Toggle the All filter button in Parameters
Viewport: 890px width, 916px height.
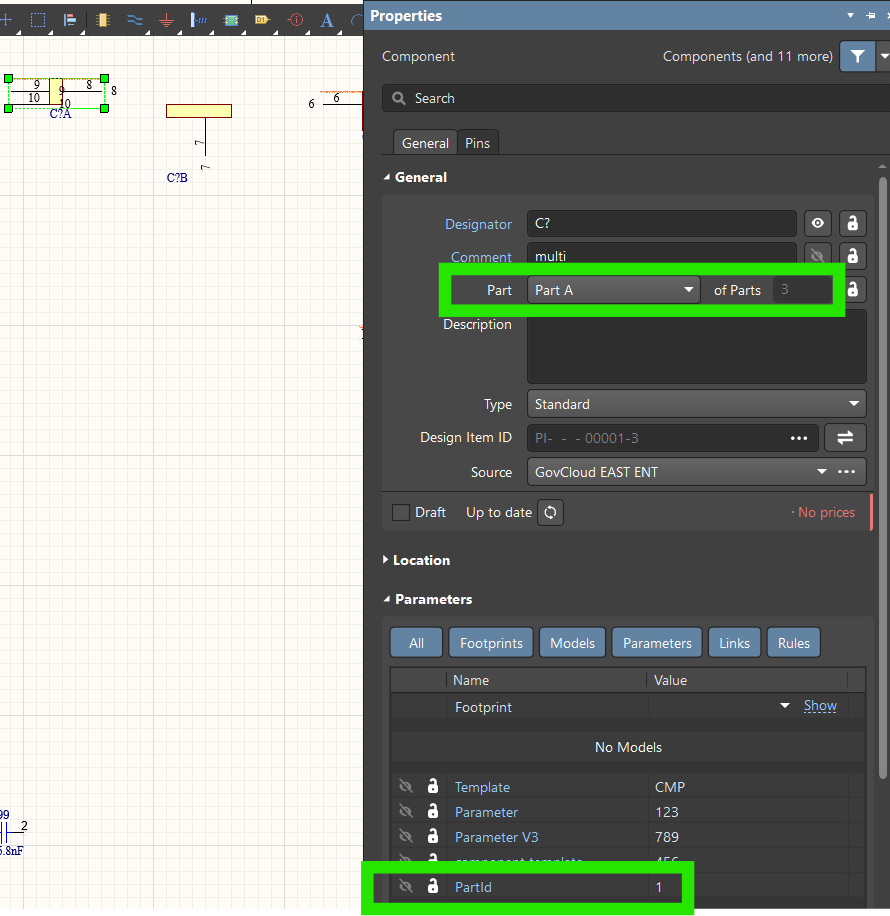pyautogui.click(x=416, y=643)
